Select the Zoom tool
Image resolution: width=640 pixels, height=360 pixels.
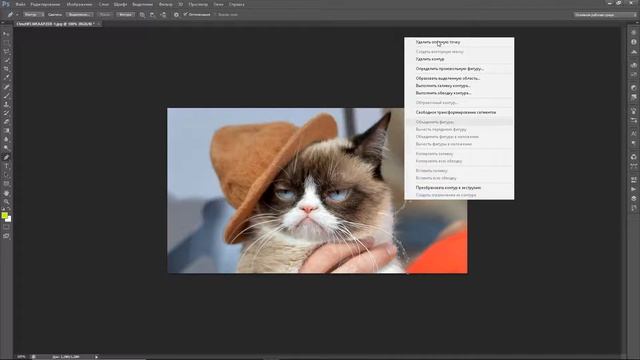(6, 202)
